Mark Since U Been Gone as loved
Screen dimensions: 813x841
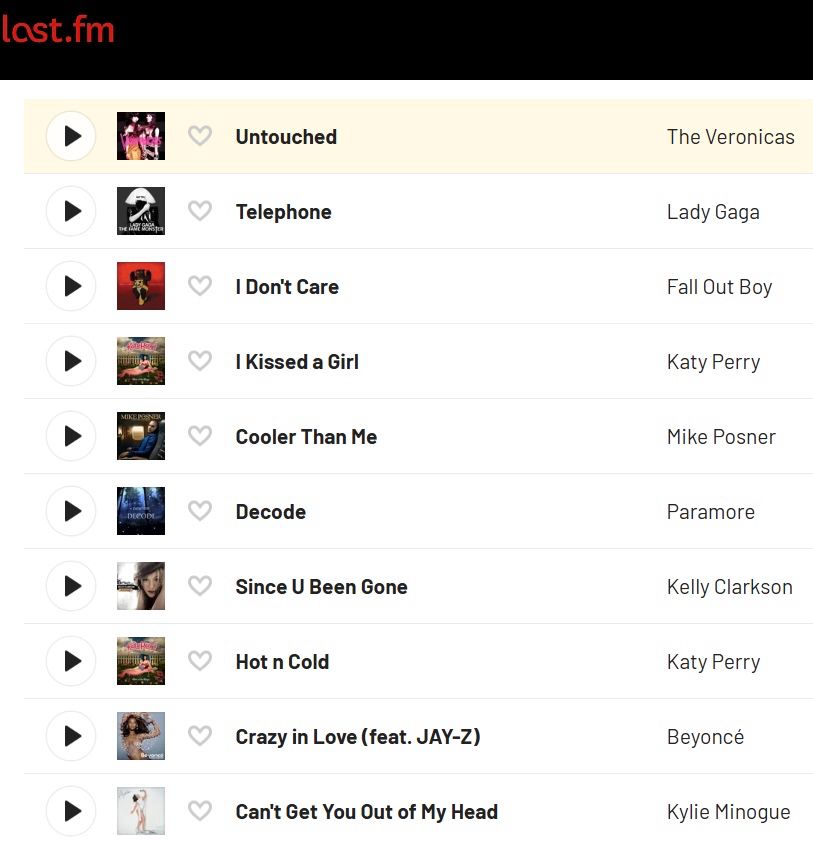point(200,586)
